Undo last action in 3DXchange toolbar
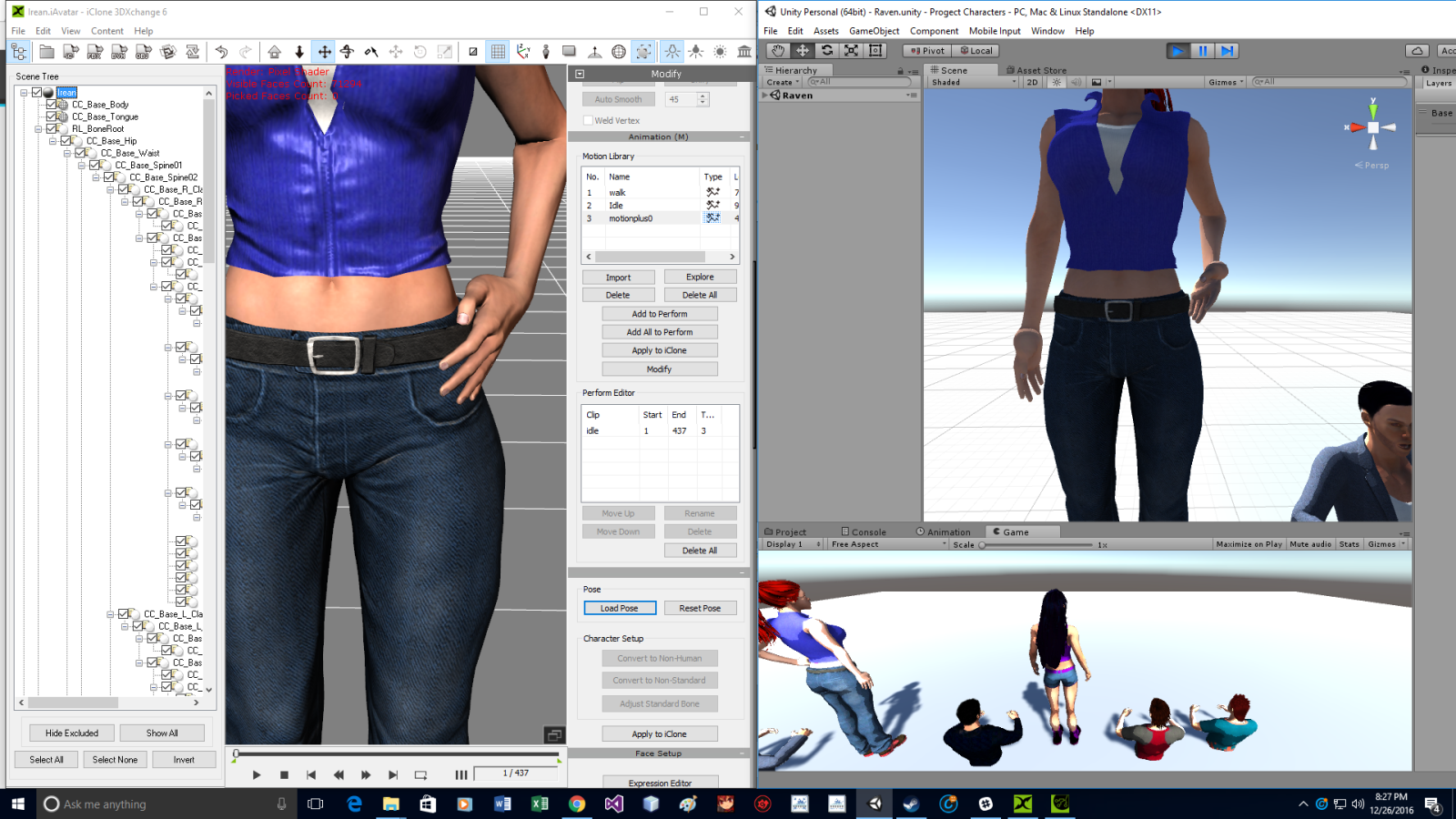The height and width of the screenshot is (819, 1456). tap(221, 52)
